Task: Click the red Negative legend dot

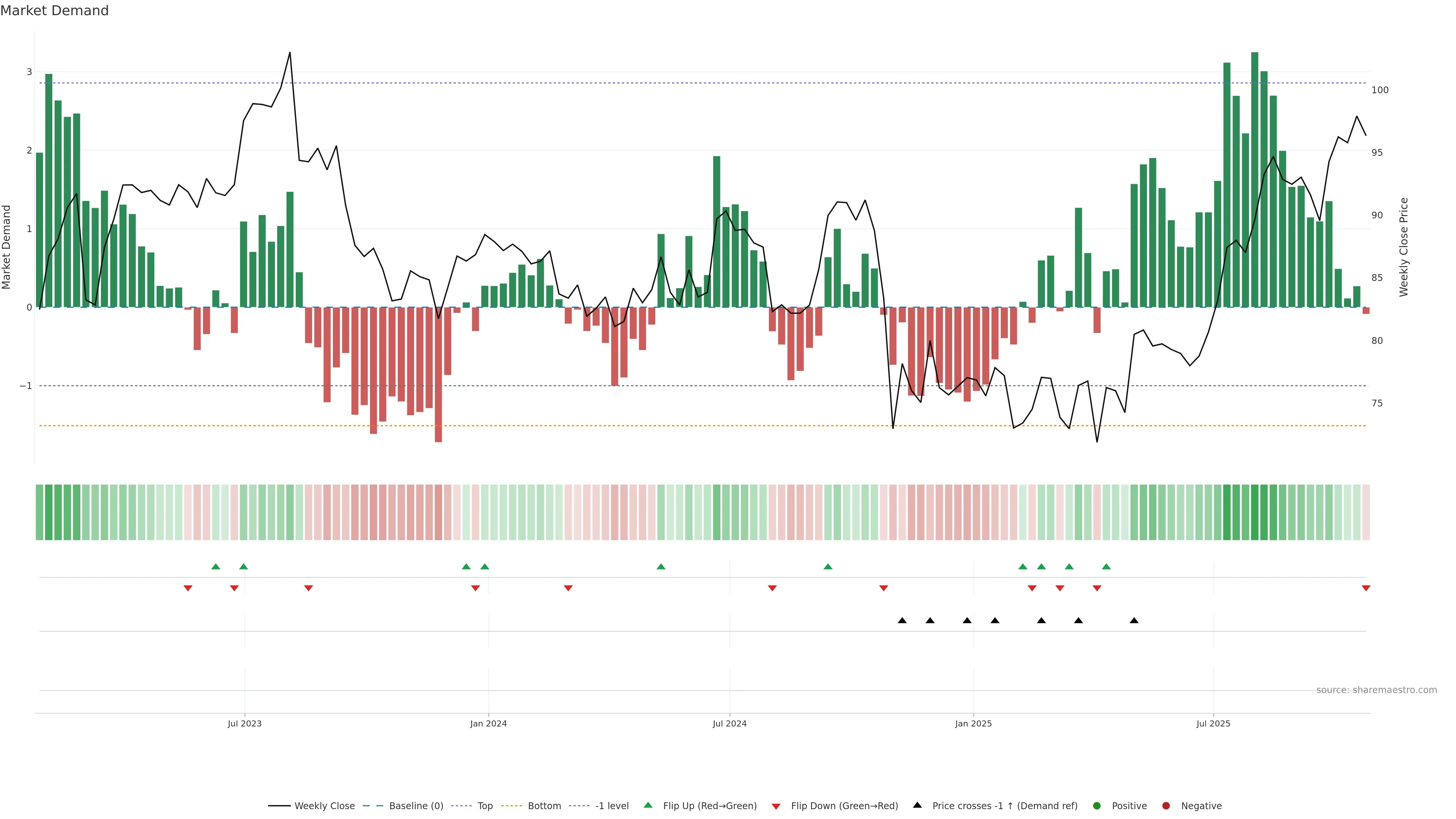Action: 1166,805
